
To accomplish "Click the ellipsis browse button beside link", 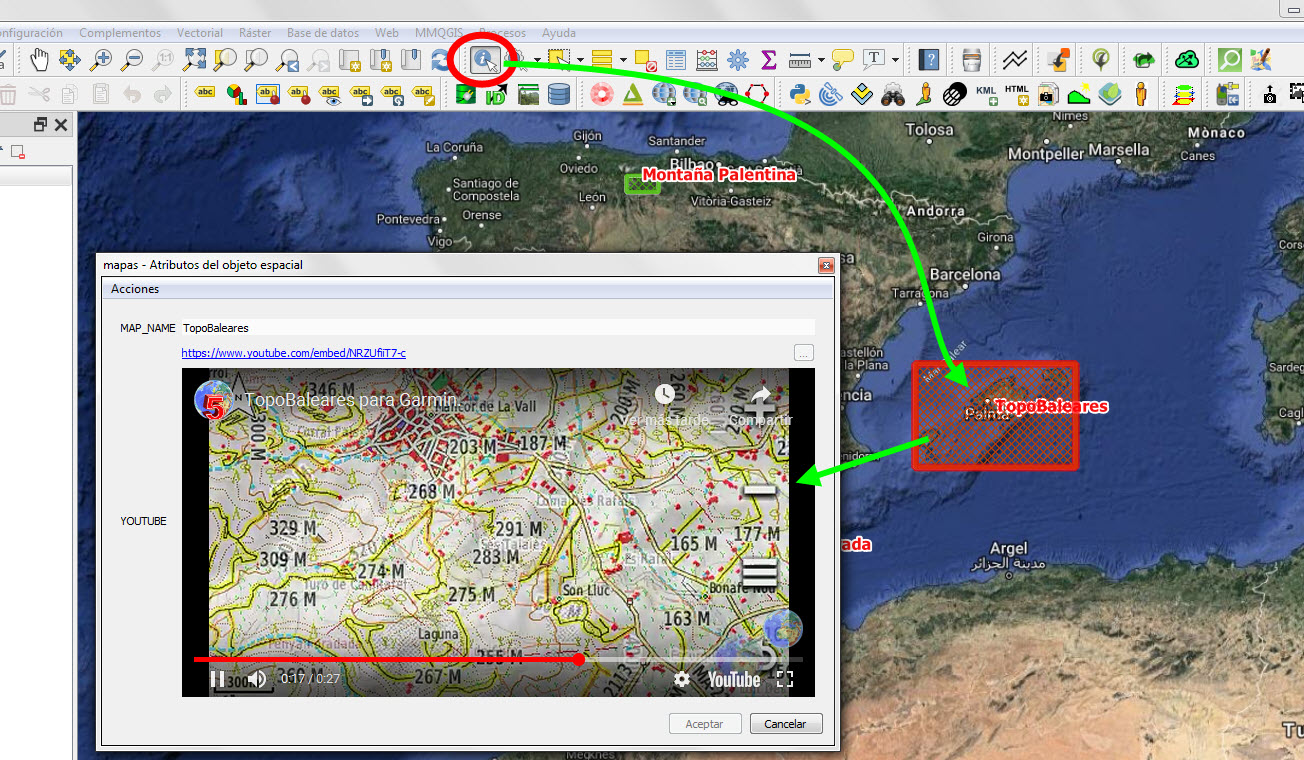I will [804, 352].
